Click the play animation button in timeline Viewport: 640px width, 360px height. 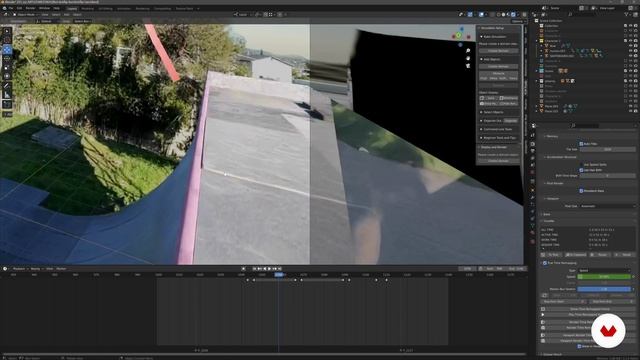click(x=269, y=269)
